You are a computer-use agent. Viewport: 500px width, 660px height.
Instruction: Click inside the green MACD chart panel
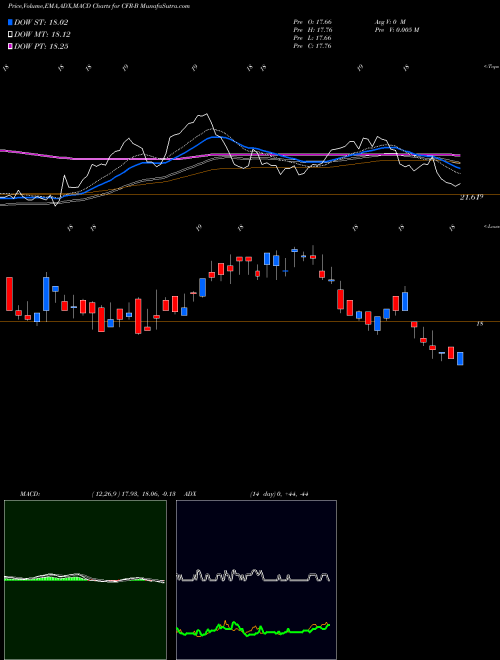85,580
